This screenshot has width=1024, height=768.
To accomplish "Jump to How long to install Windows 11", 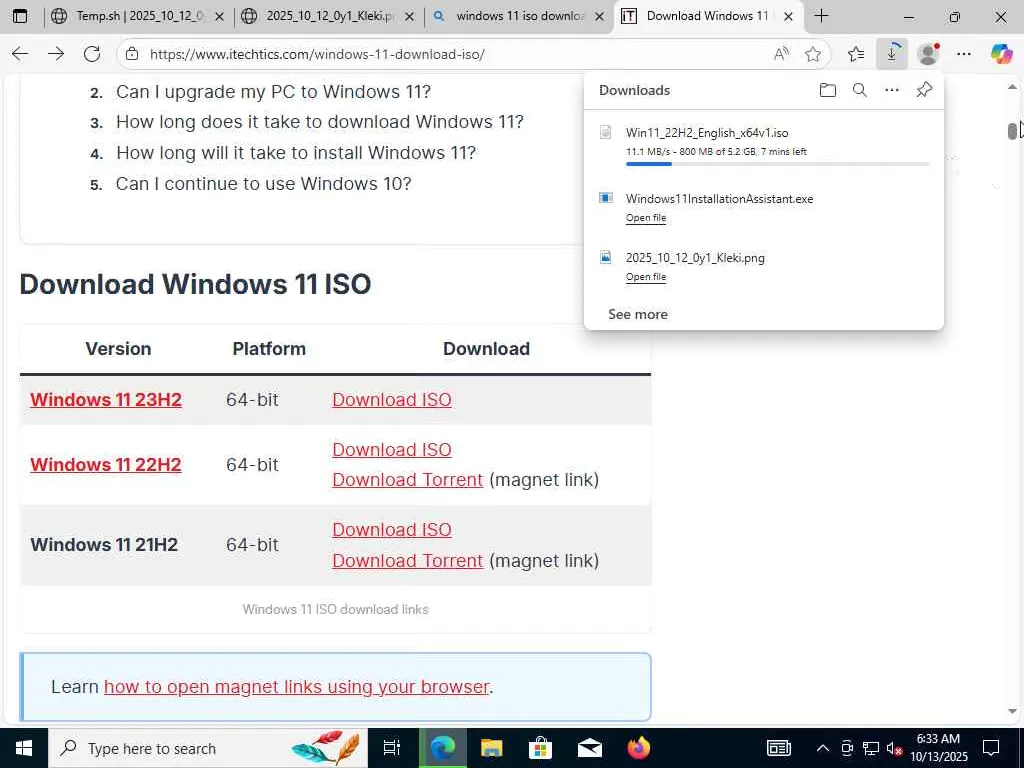I will (x=296, y=153).
